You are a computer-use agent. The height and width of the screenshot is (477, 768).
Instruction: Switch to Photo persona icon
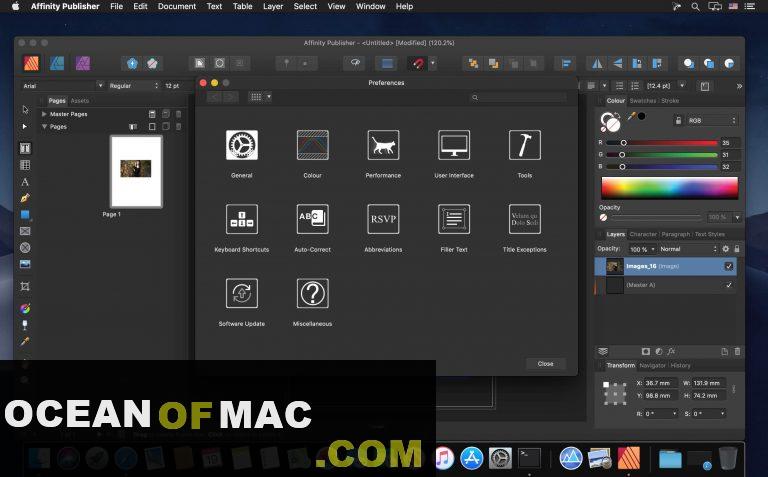coord(83,63)
